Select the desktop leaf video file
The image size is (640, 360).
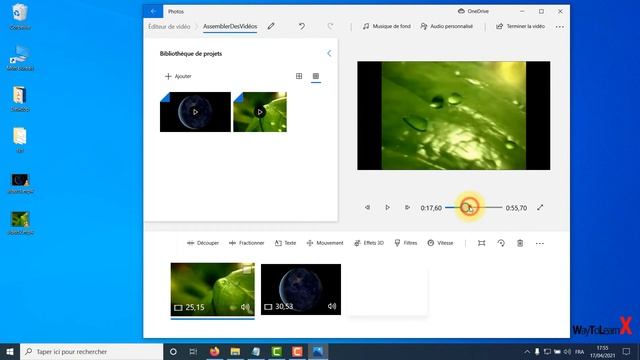(x=20, y=222)
